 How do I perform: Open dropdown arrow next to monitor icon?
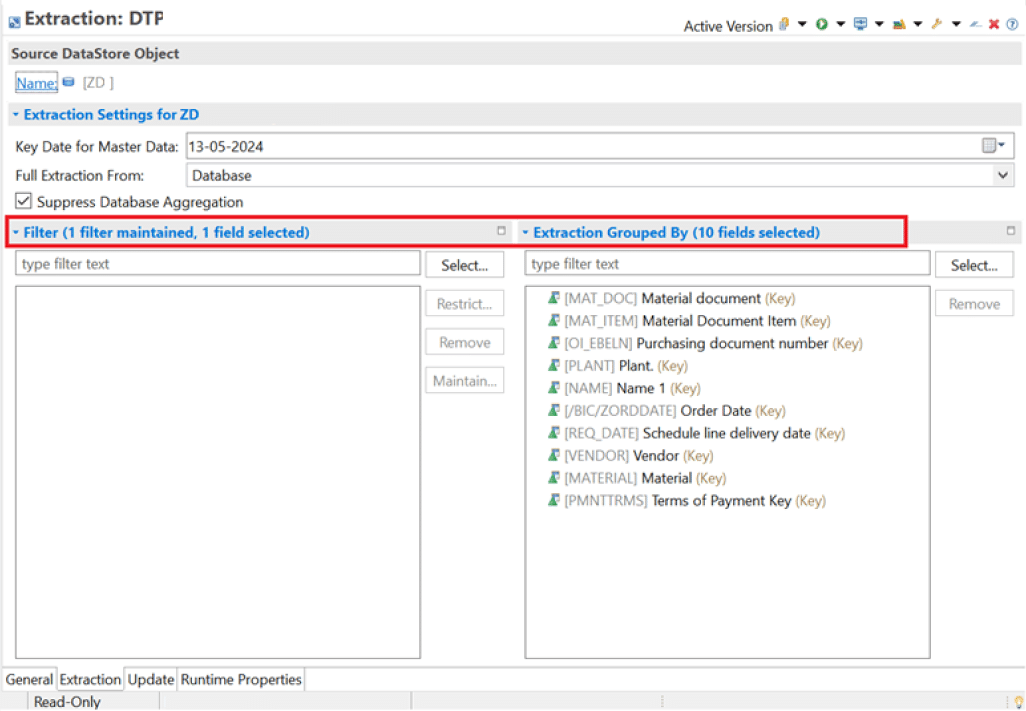[879, 25]
